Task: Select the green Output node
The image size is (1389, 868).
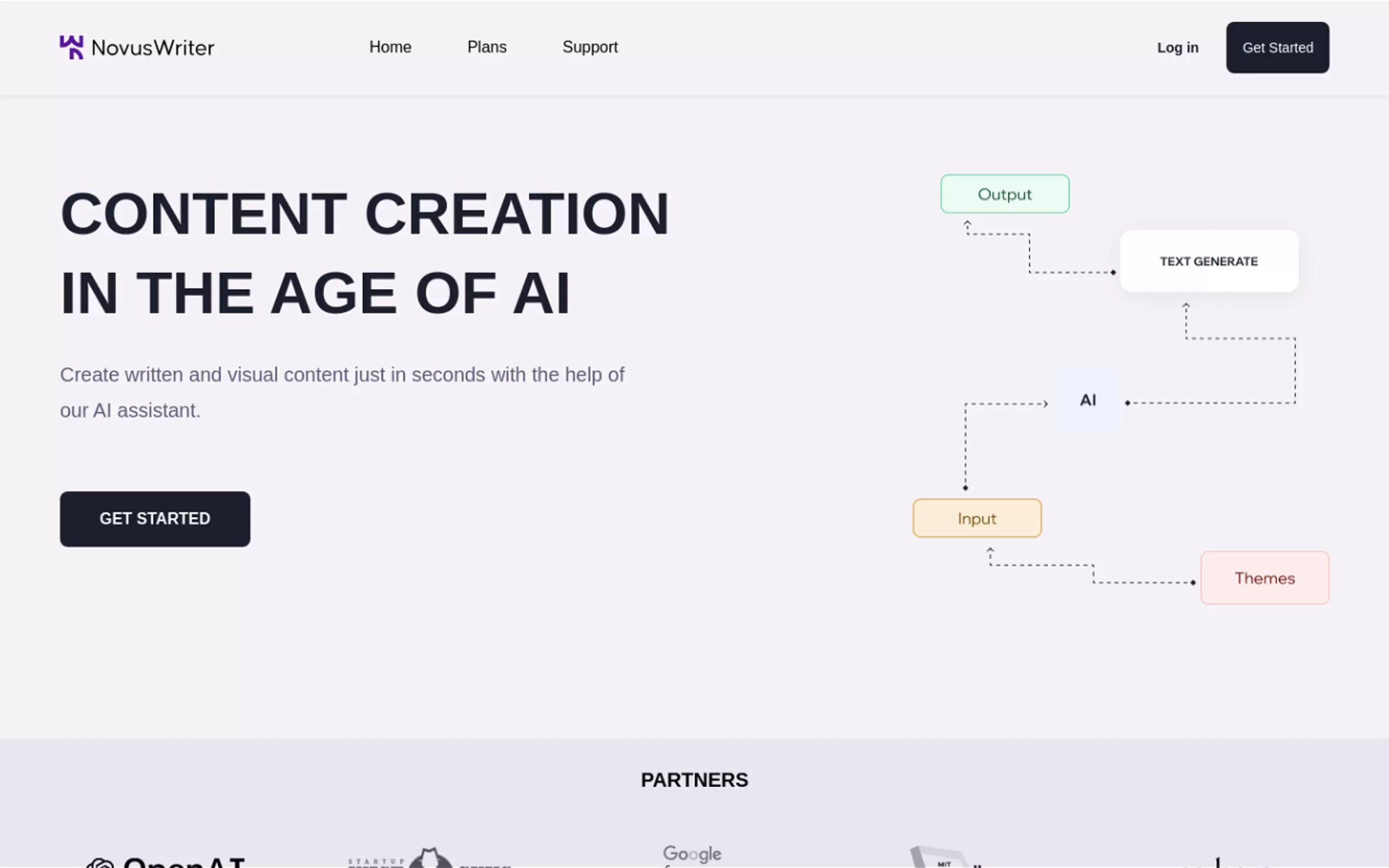Action: tap(1004, 194)
